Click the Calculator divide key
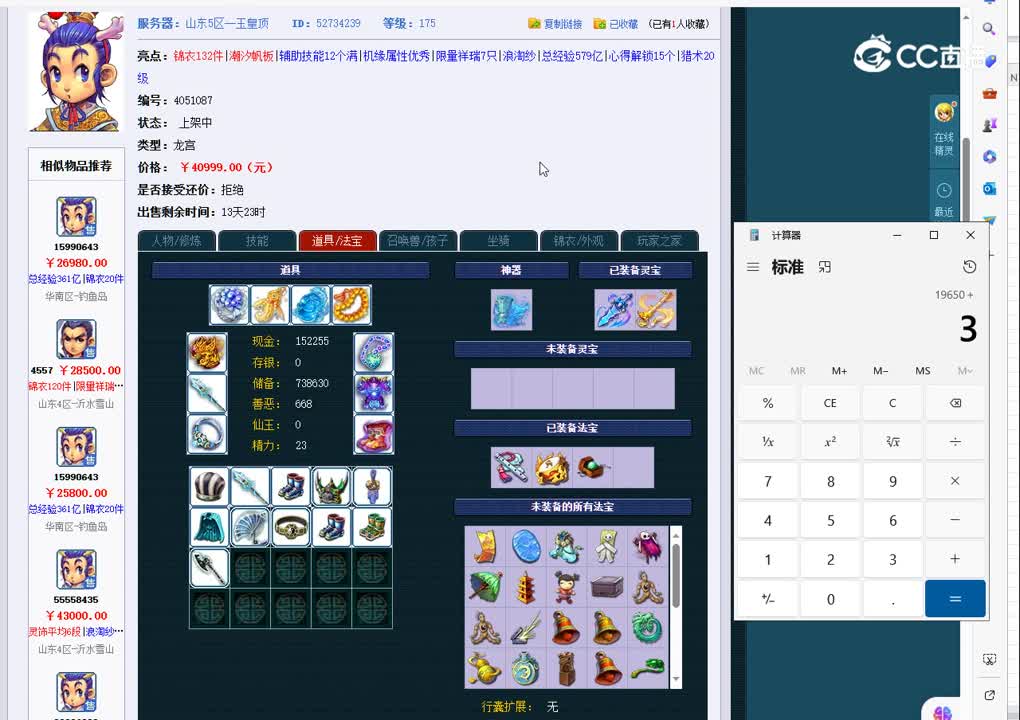The width and height of the screenshot is (1020, 720). coord(955,442)
